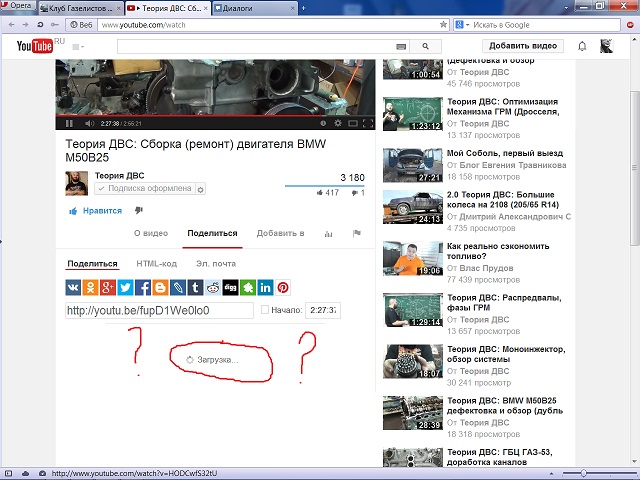Viewport: 640px width, 480px height.
Task: Open a new browser tab
Action: point(303,8)
